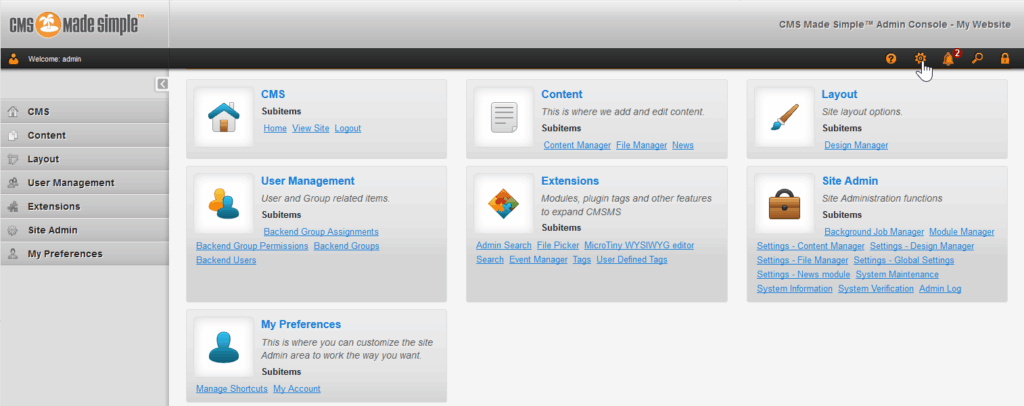Click the layout icon in the sidebar

12,159
